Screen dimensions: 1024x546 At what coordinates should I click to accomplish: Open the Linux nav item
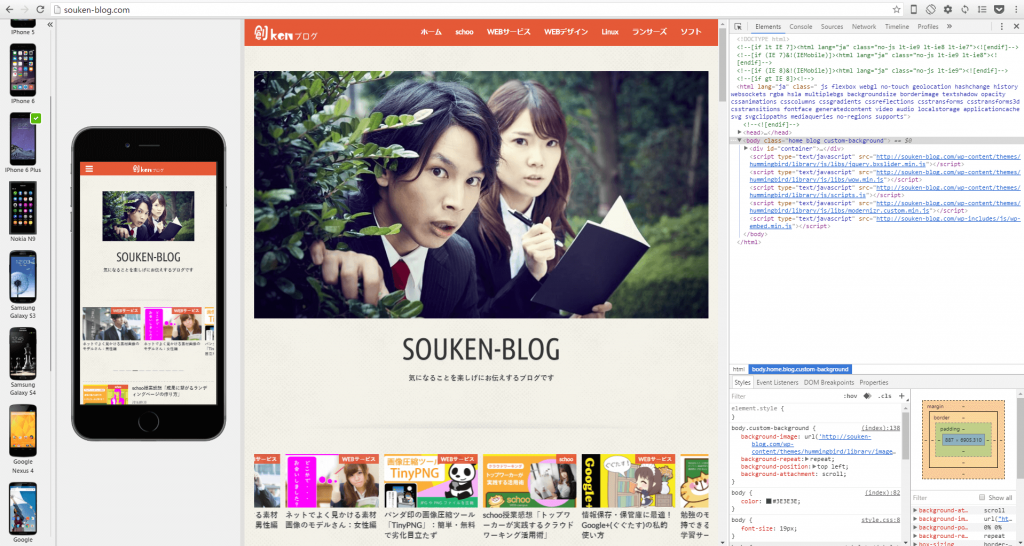click(x=610, y=32)
